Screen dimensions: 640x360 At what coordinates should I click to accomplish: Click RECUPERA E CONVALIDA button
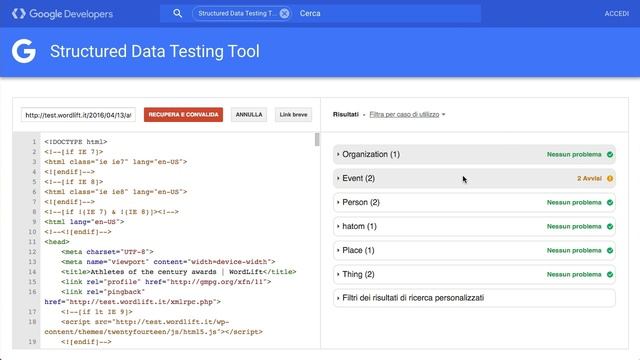(183, 115)
